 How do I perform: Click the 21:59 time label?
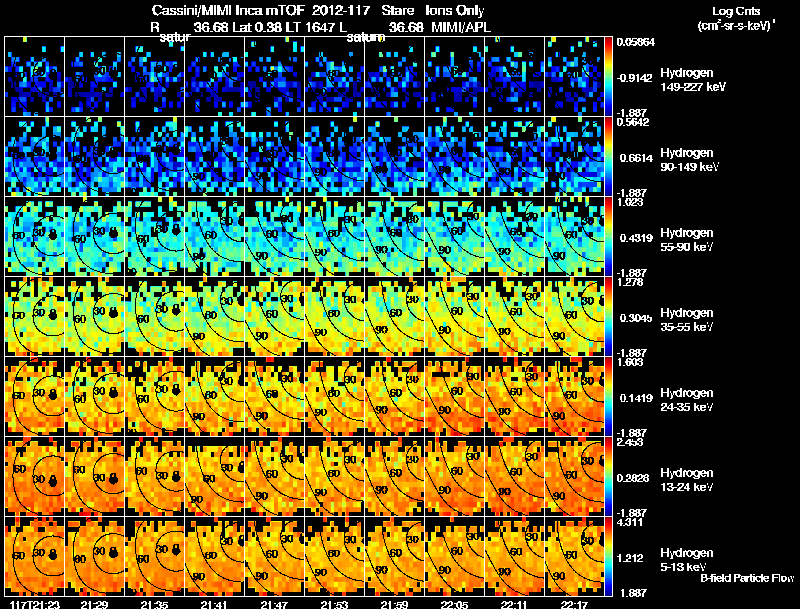(394, 605)
